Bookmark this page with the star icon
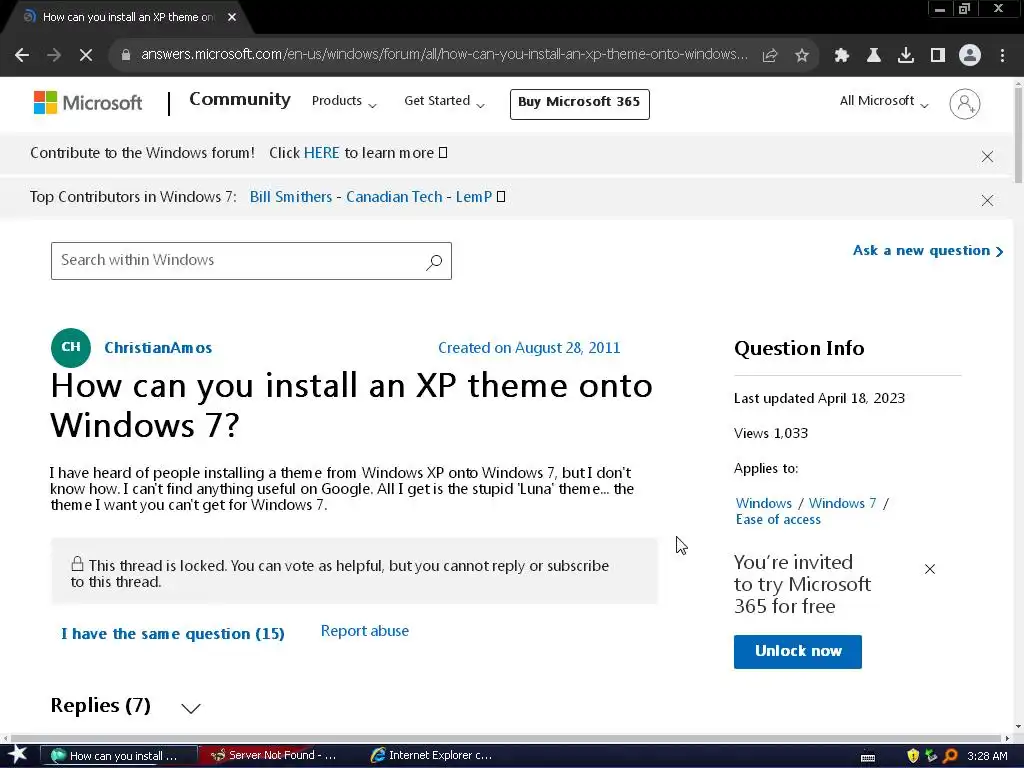Image resolution: width=1024 pixels, height=768 pixels. (802, 56)
